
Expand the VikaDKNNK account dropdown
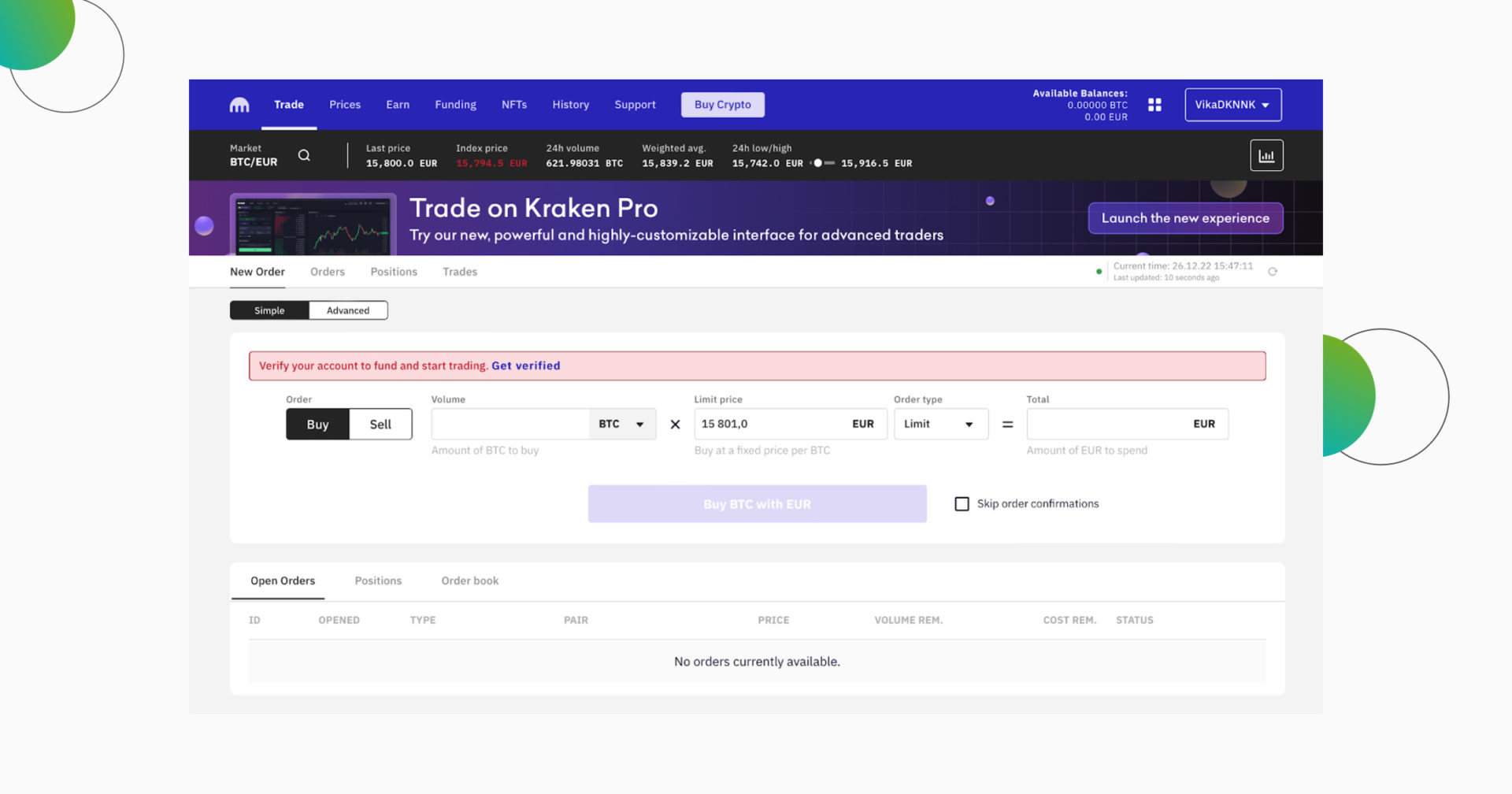1232,105
